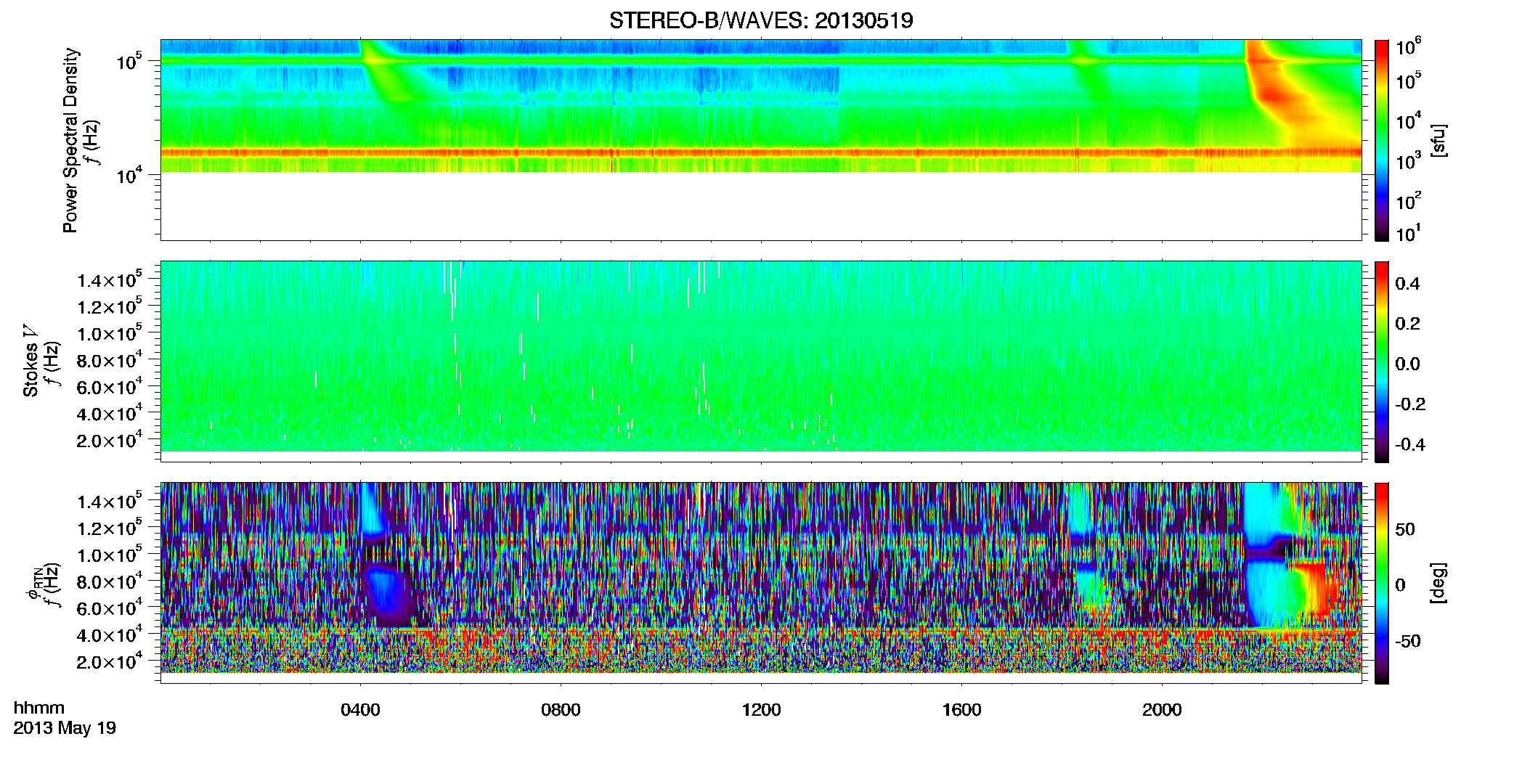The width and height of the screenshot is (1522, 784).
Task: Click the 0.4 tick on Stokes V colorbar
Action: pos(1408,284)
